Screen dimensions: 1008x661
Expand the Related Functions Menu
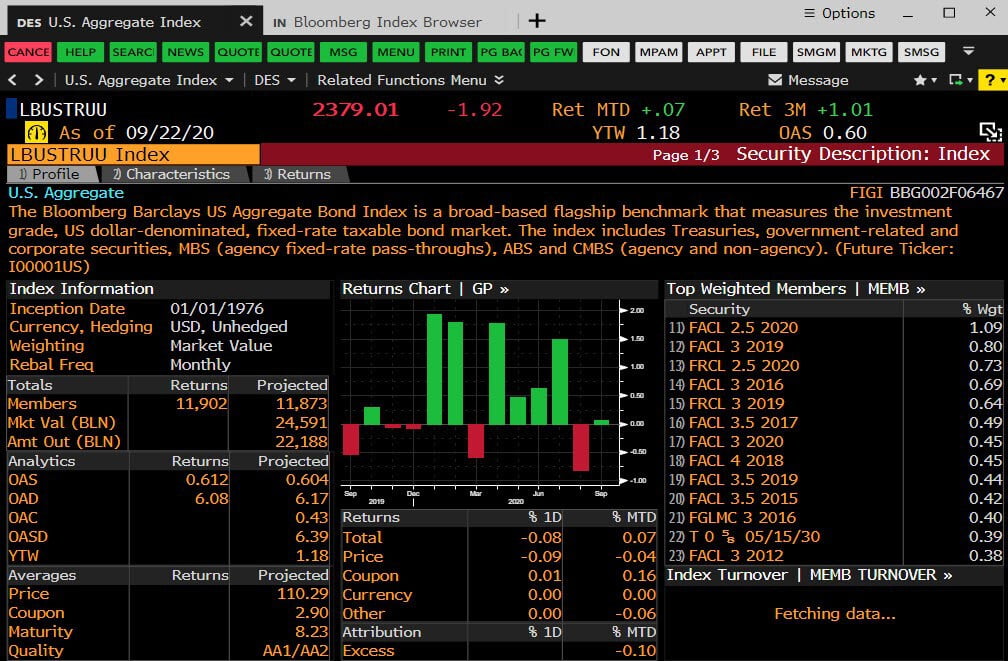[x=410, y=80]
